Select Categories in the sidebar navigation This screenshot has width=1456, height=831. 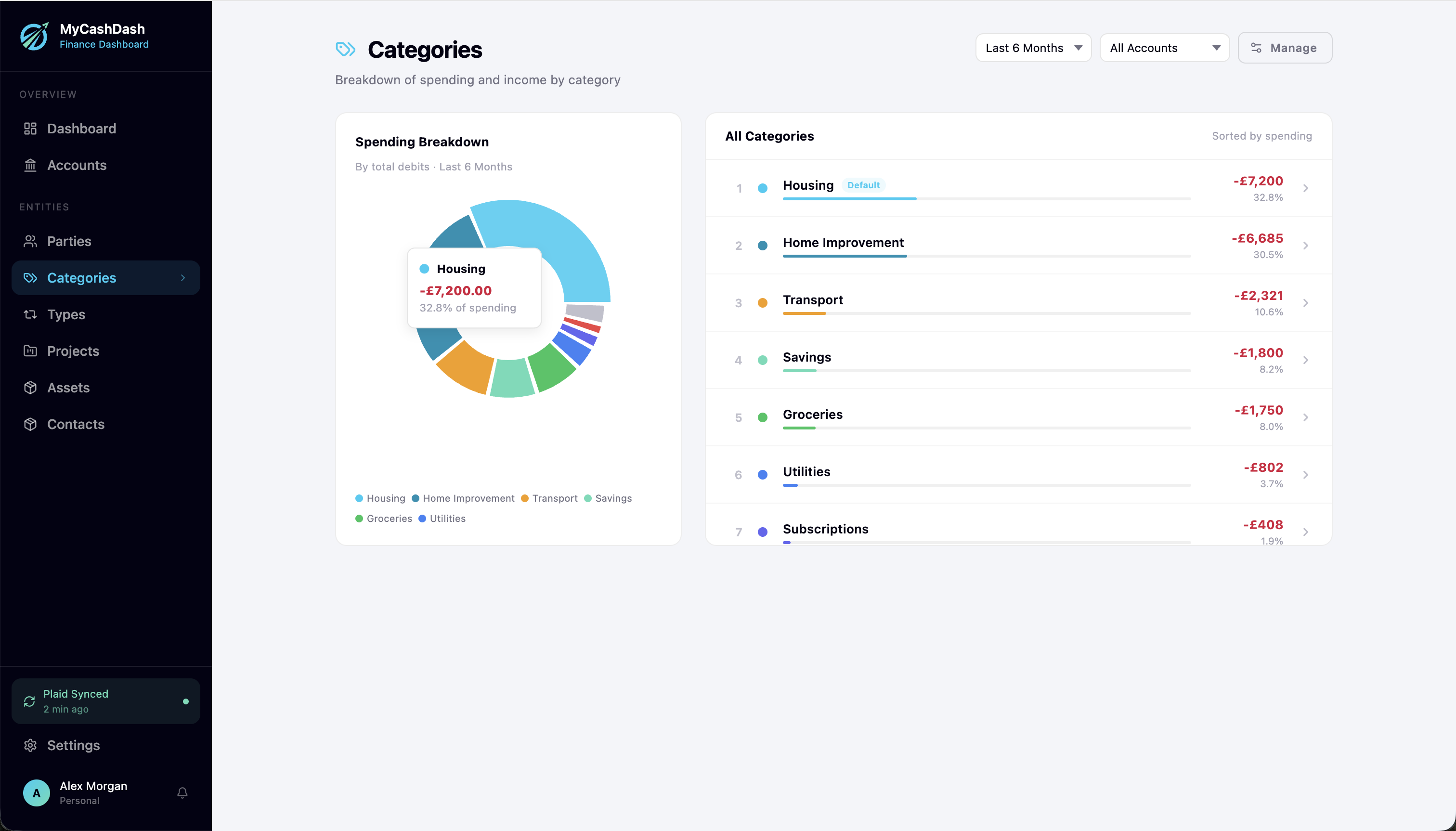[81, 278]
